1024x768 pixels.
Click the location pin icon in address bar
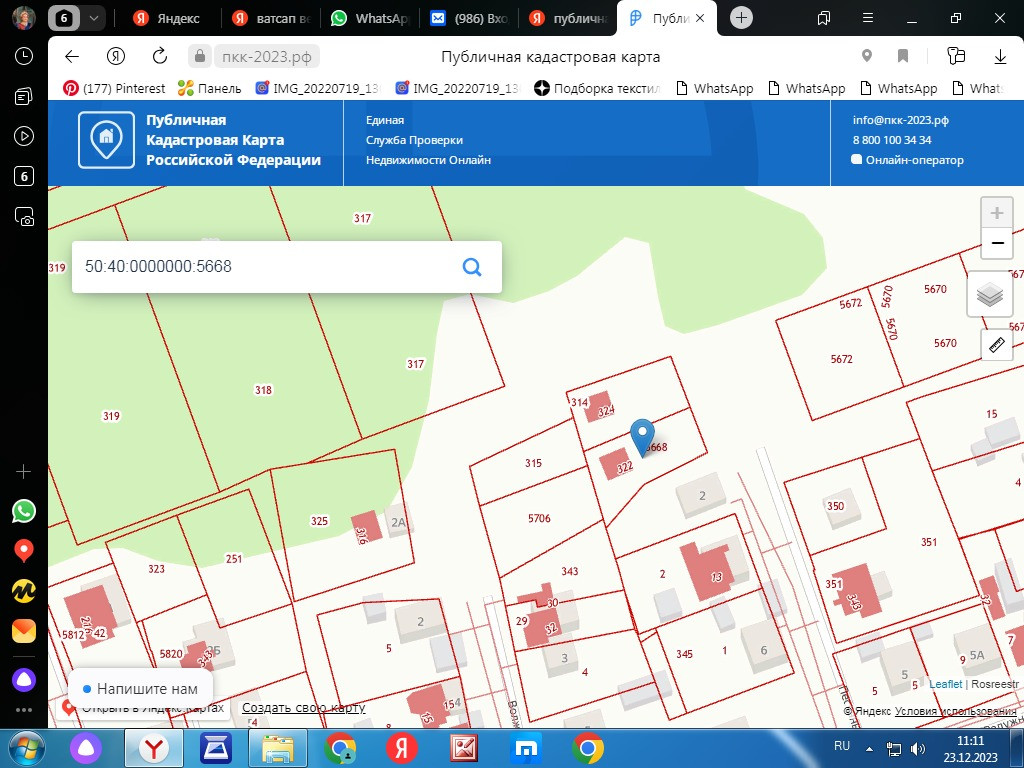tap(867, 56)
